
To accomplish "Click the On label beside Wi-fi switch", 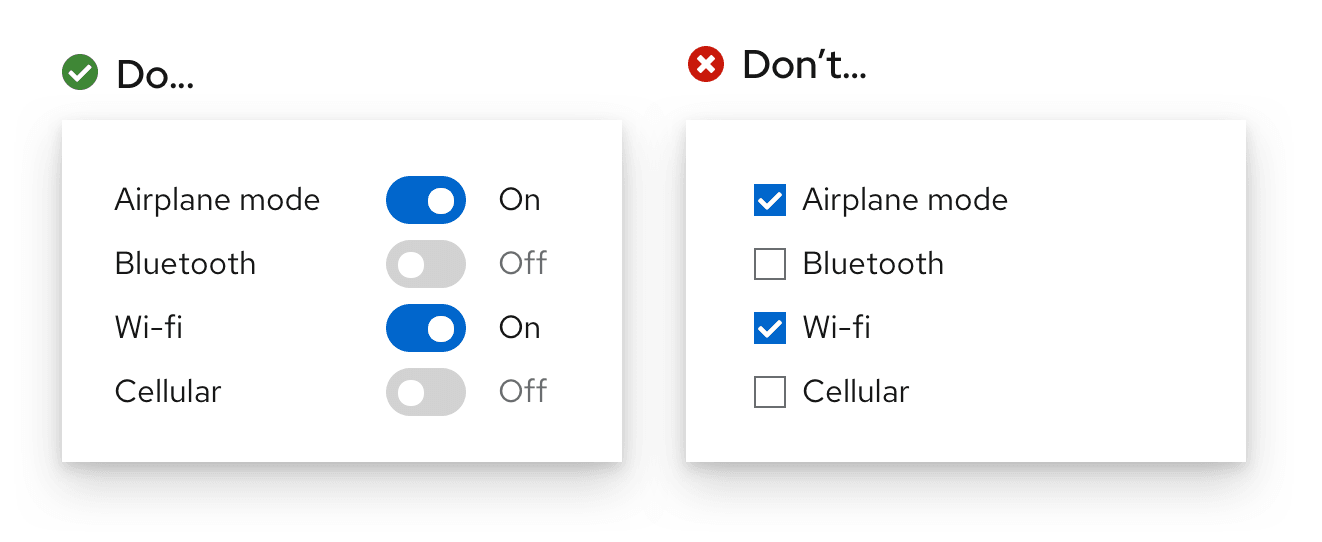I will pos(520,328).
